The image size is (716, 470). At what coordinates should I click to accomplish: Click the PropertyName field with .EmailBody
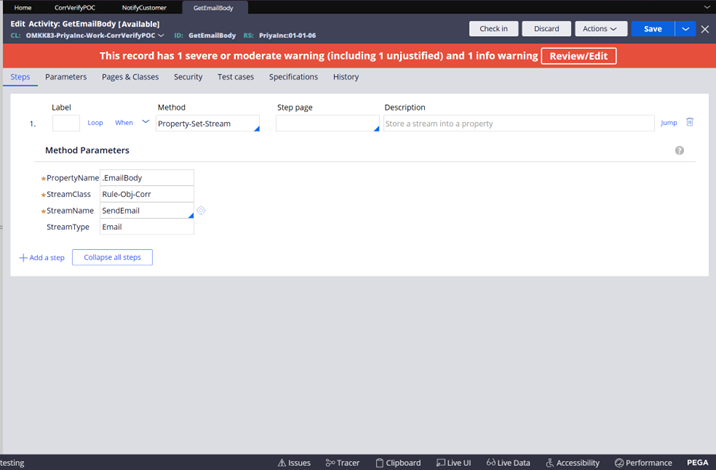pos(147,178)
